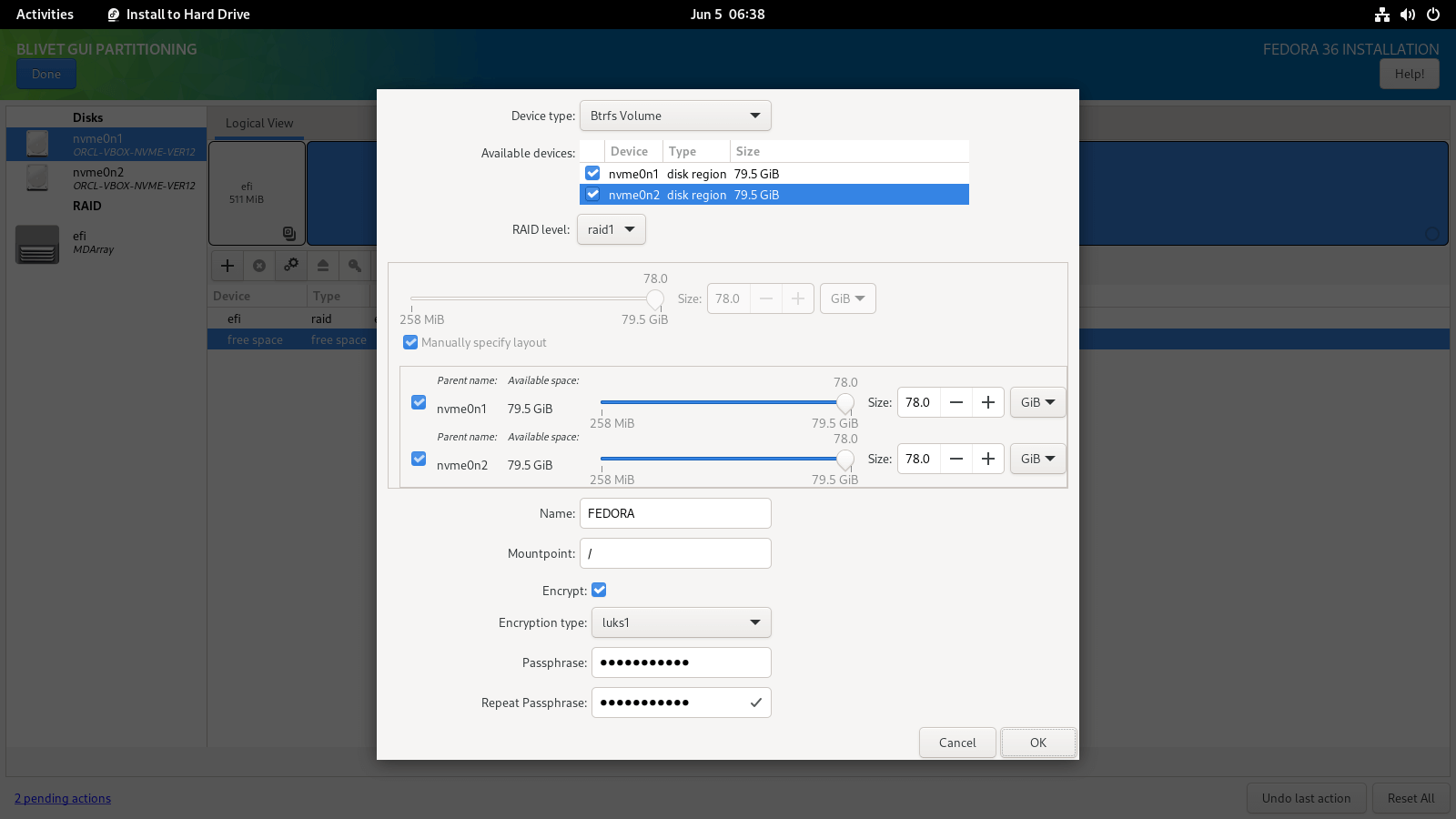The image size is (1456, 819).
Task: Click the checkmark icon in Repeat Passphrase field
Action: click(756, 703)
